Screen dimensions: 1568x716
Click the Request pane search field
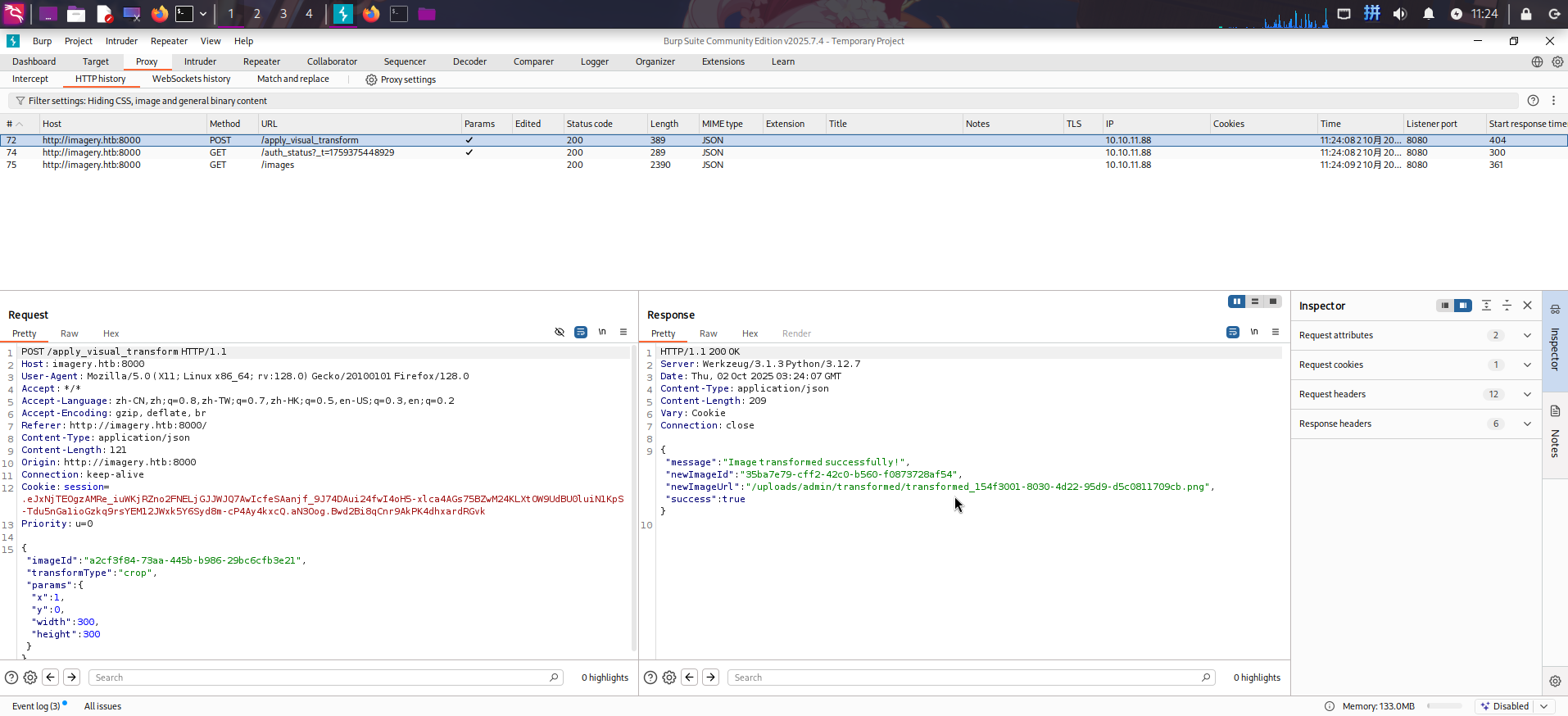[319, 677]
